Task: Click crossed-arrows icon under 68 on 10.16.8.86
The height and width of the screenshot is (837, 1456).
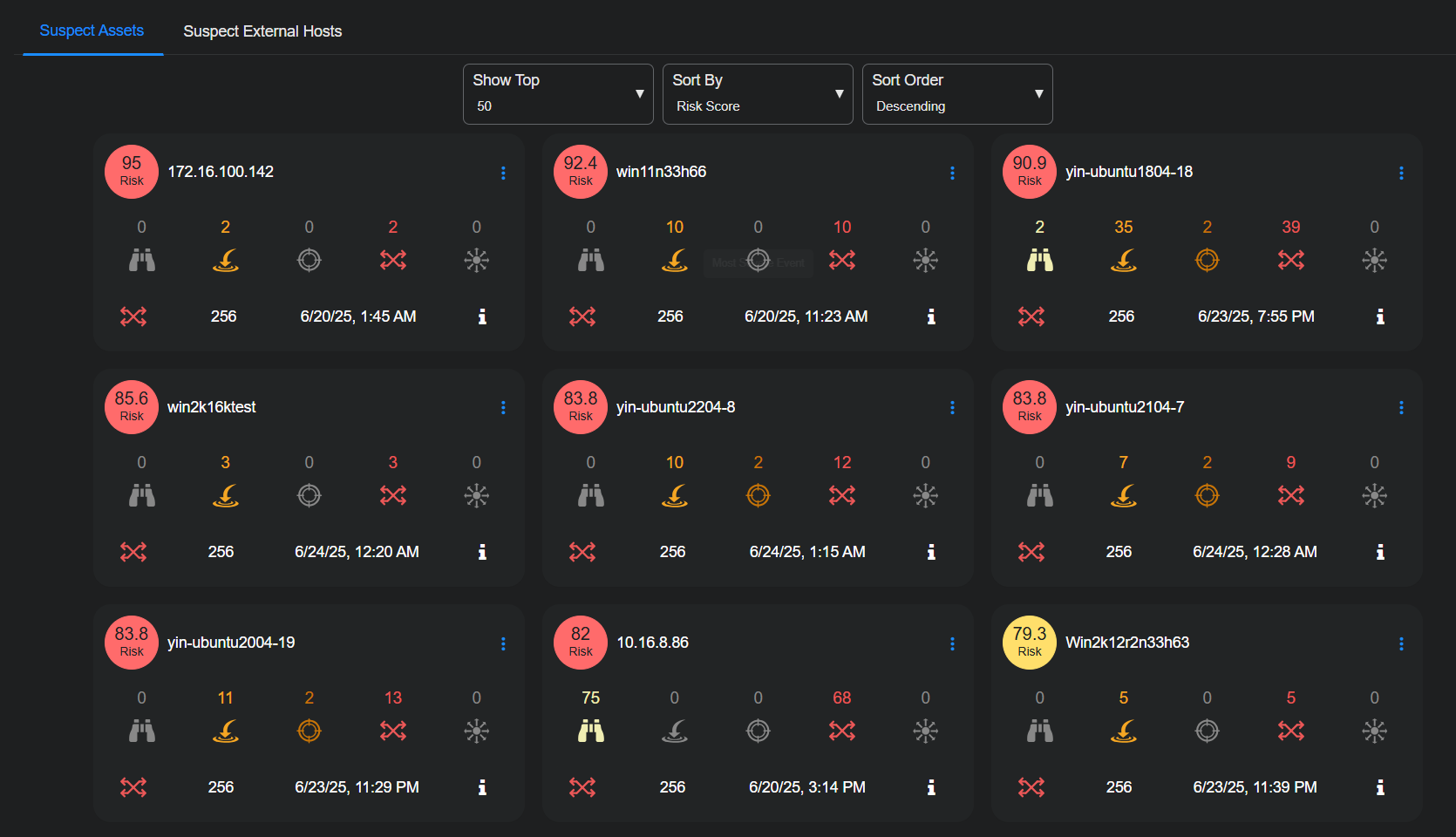Action: (841, 731)
